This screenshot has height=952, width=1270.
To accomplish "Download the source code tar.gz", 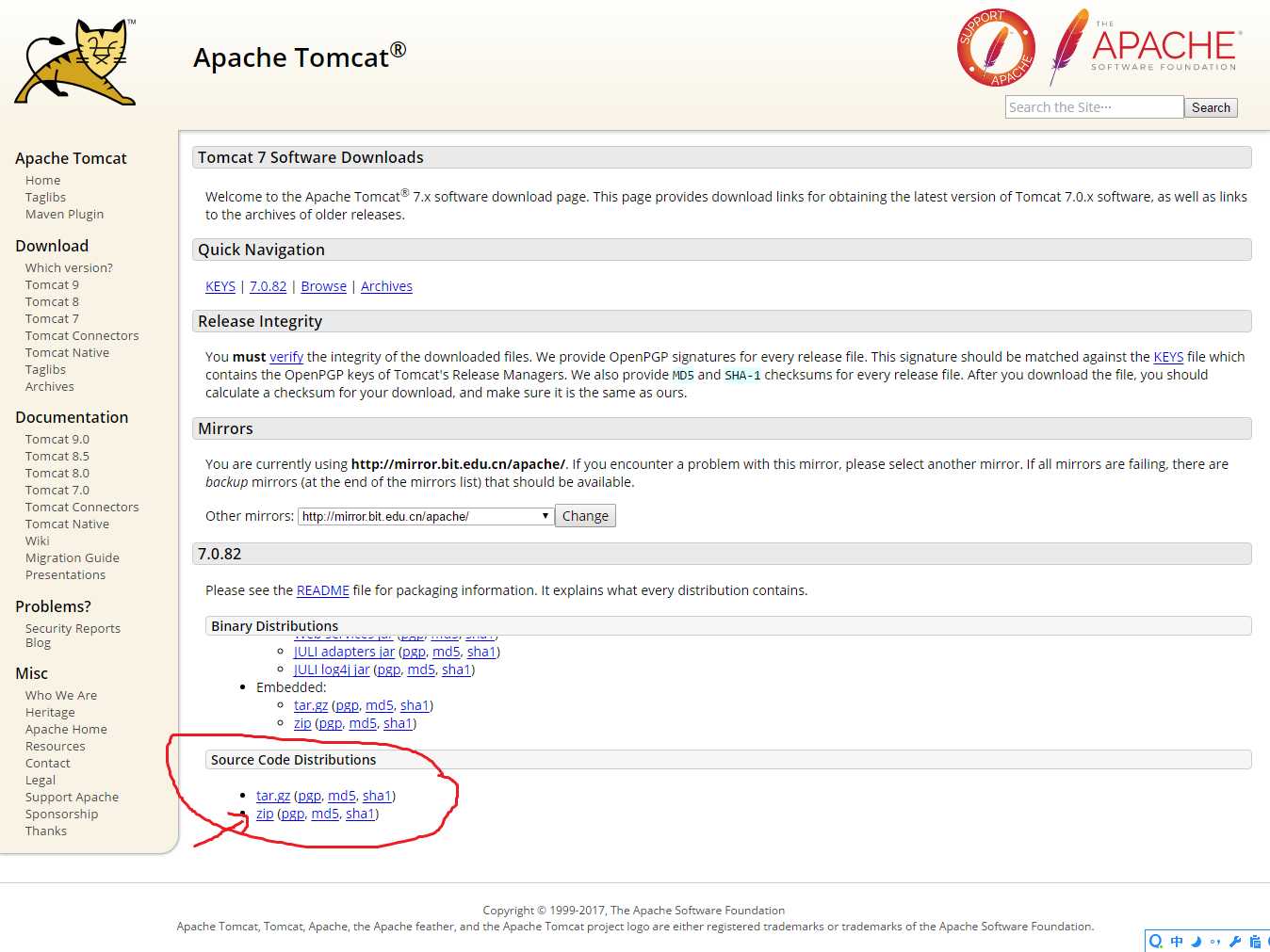I will [x=273, y=796].
